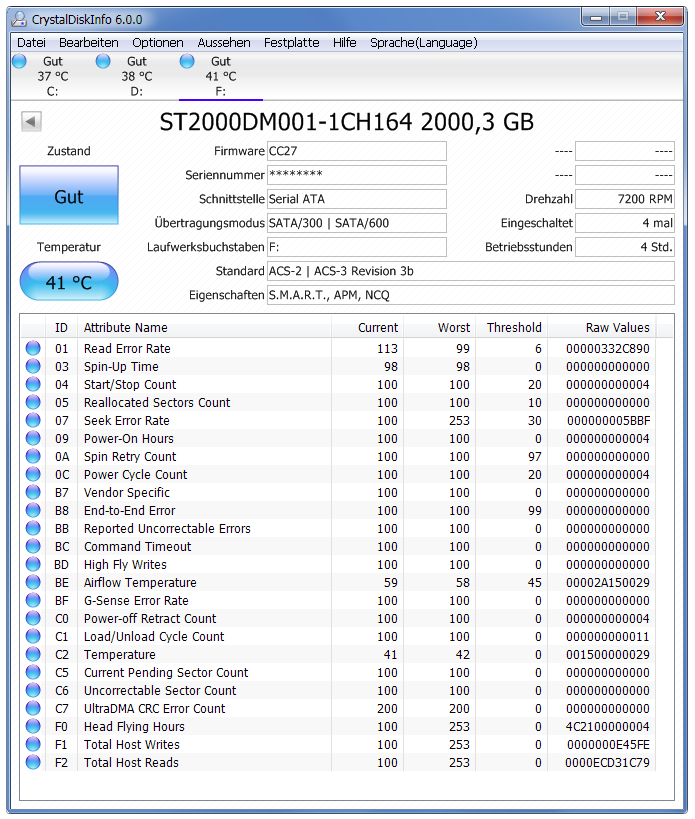This screenshot has width=695, height=819.
Task: Click the Worst column header
Action: click(439, 327)
